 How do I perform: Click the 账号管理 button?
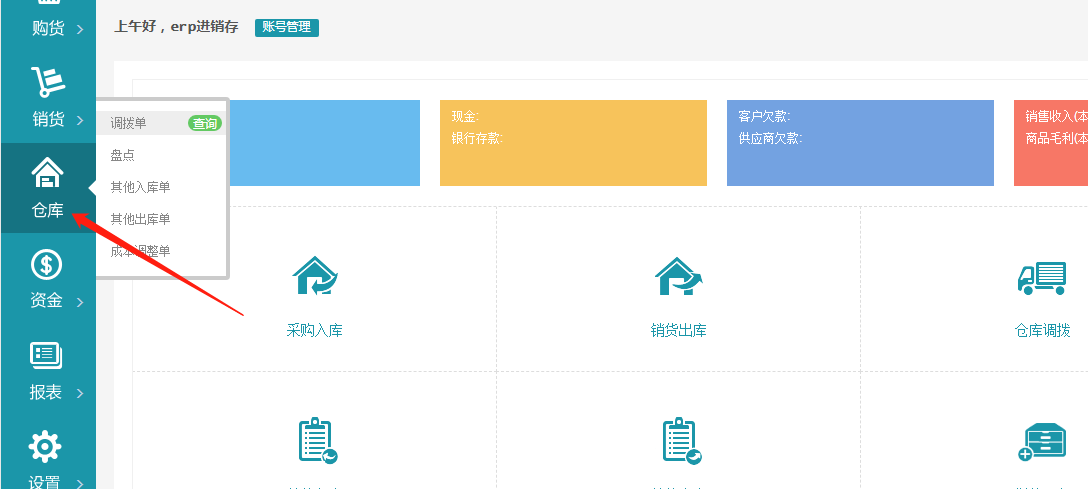click(x=286, y=27)
